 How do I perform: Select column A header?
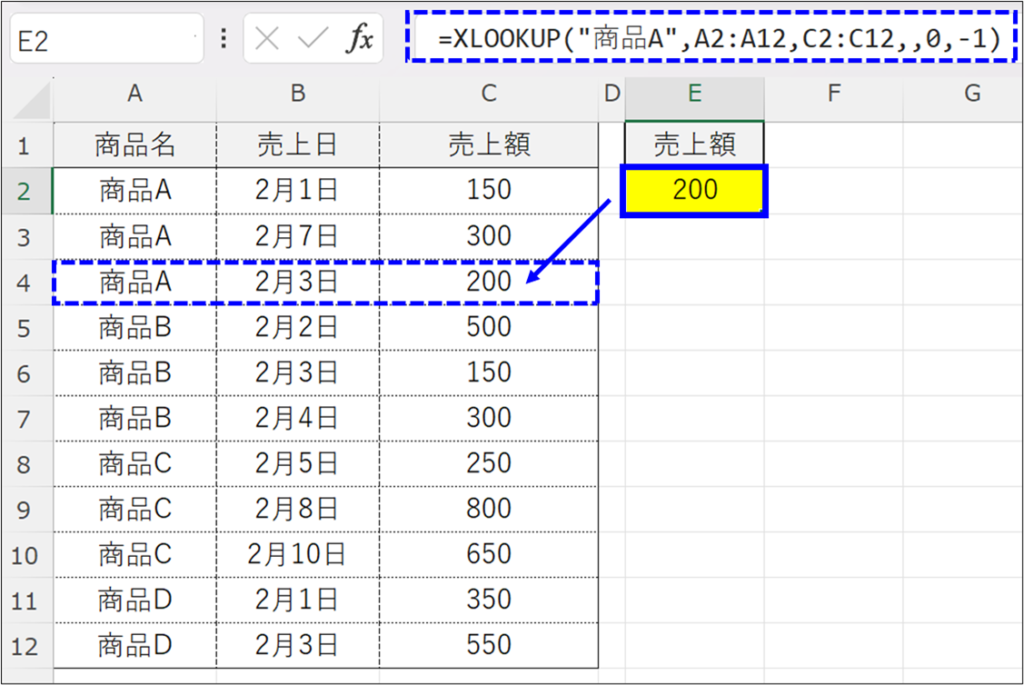pyautogui.click(x=134, y=94)
